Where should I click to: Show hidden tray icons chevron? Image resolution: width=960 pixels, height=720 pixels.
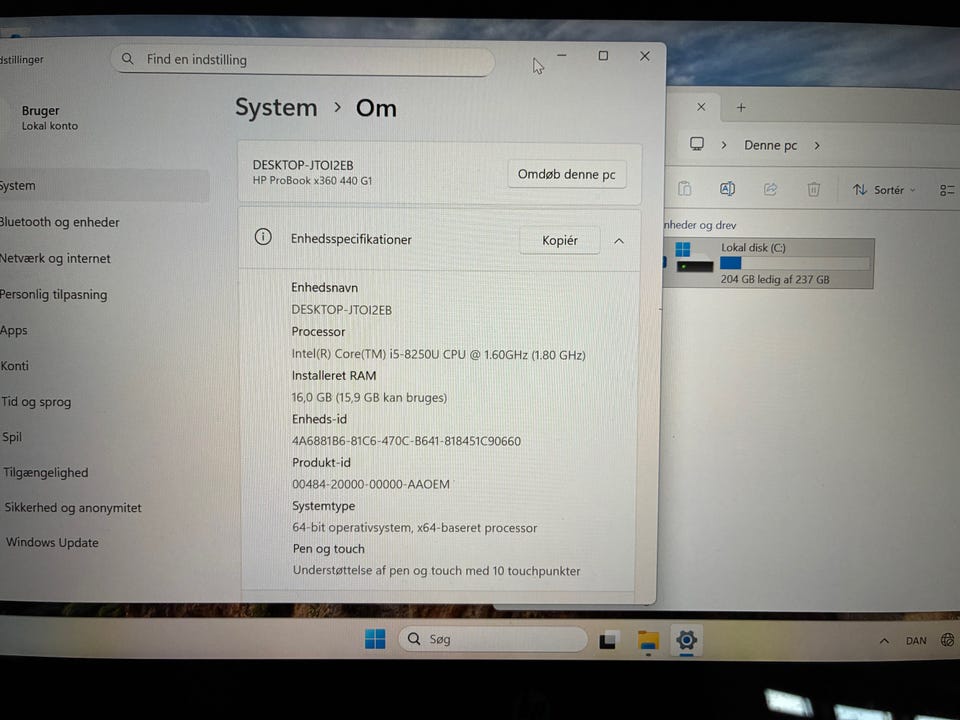[x=884, y=641]
